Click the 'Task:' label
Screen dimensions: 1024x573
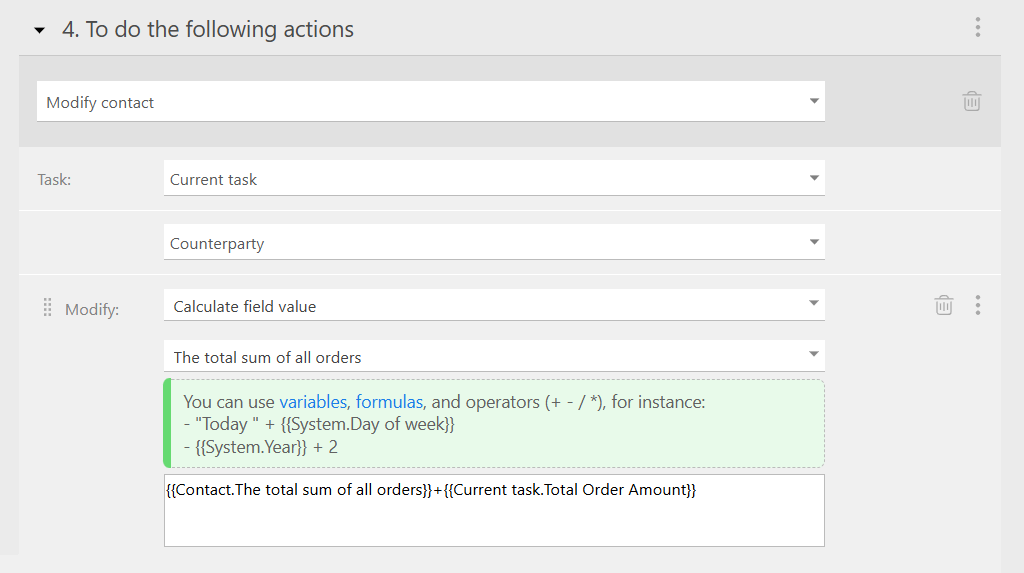(x=54, y=180)
